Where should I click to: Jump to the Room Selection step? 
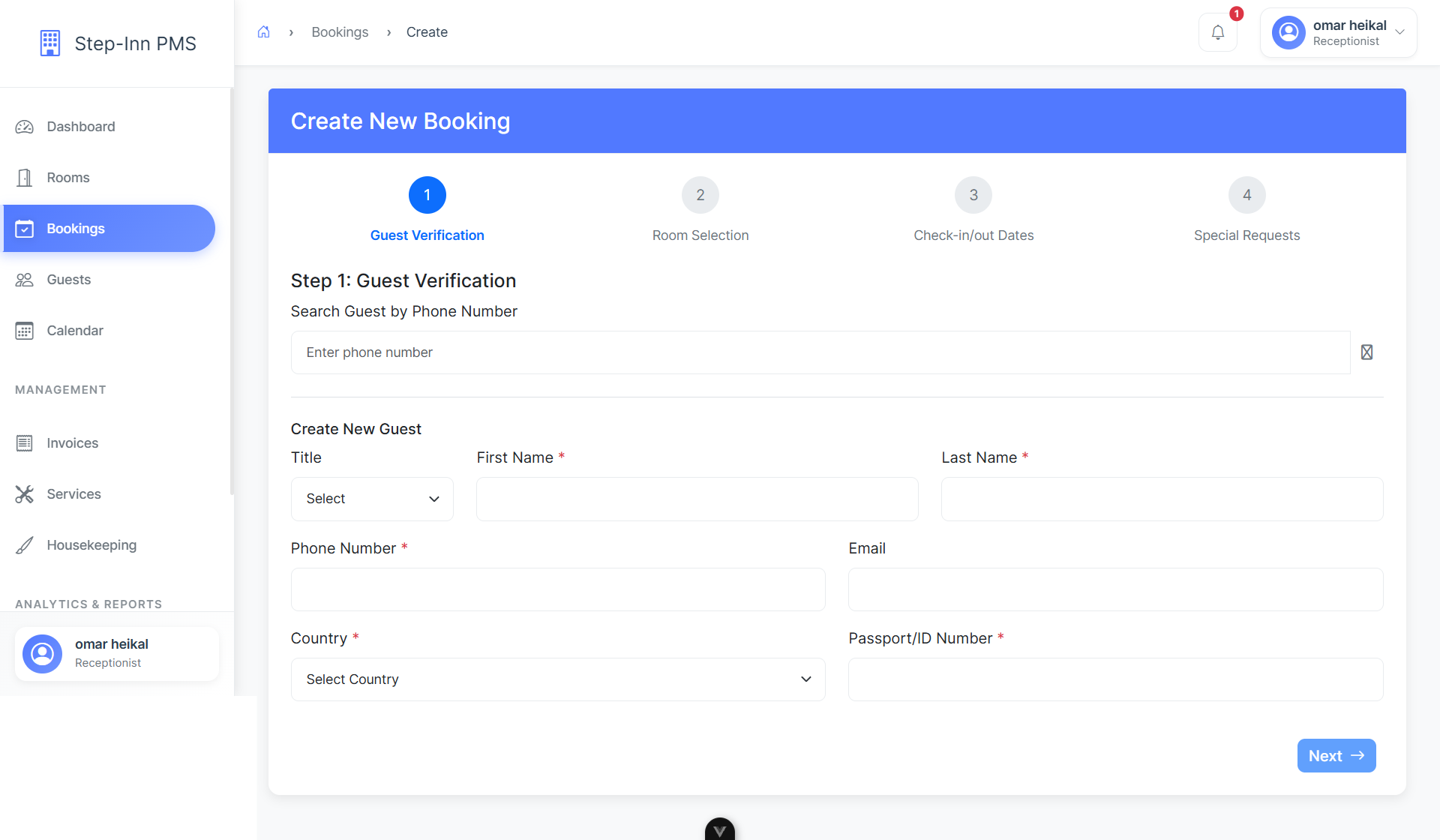[700, 195]
